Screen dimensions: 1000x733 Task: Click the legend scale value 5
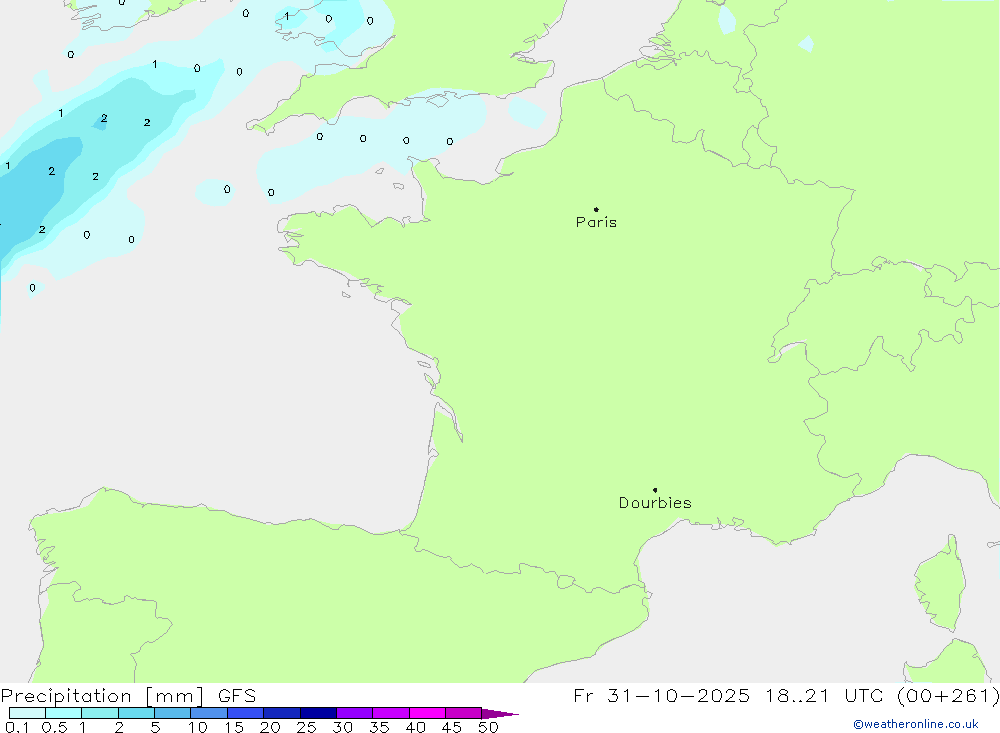tap(155, 727)
